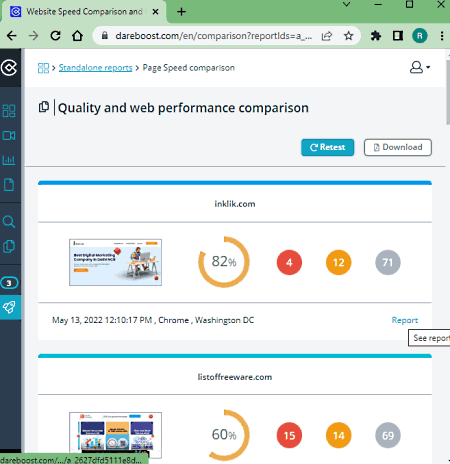
Task: Click the browser back arrow
Action: [12, 36]
